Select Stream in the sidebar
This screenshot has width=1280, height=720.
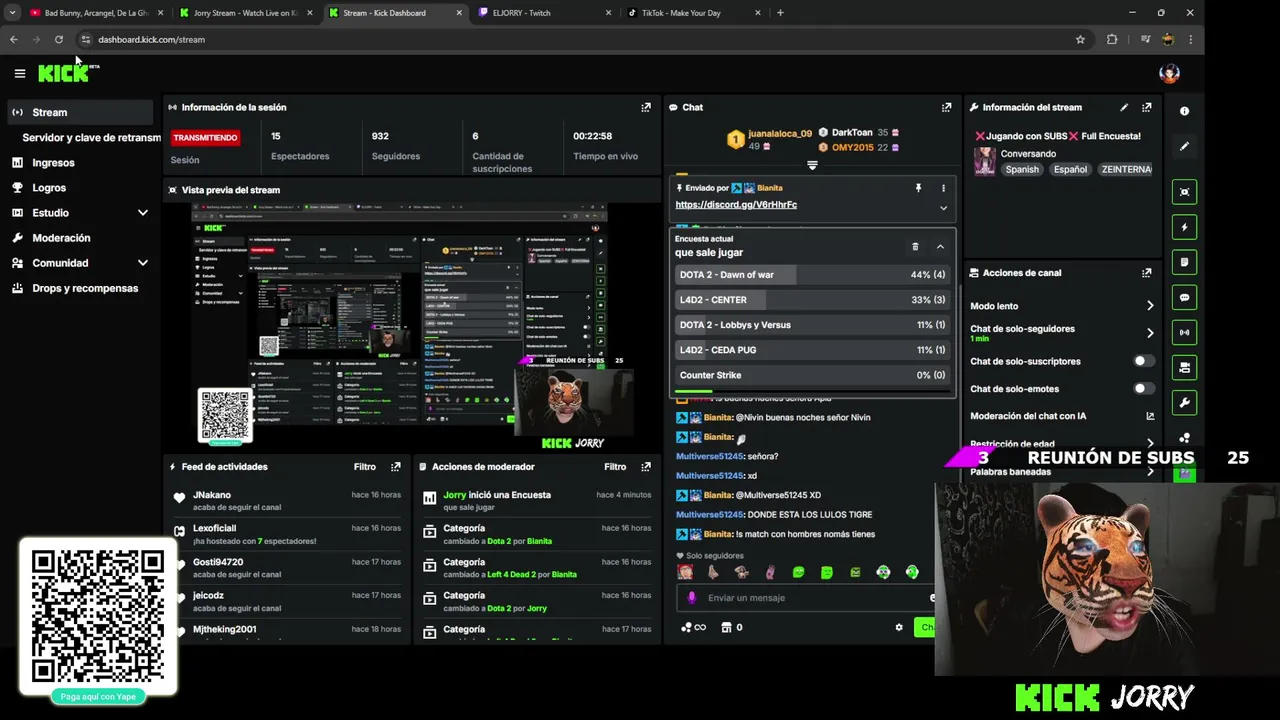[80, 112]
